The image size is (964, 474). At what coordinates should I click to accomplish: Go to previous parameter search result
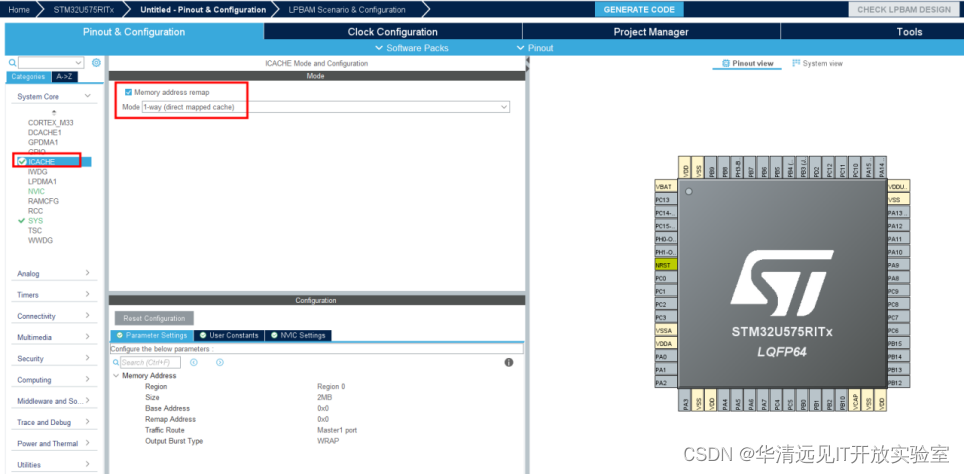click(194, 362)
